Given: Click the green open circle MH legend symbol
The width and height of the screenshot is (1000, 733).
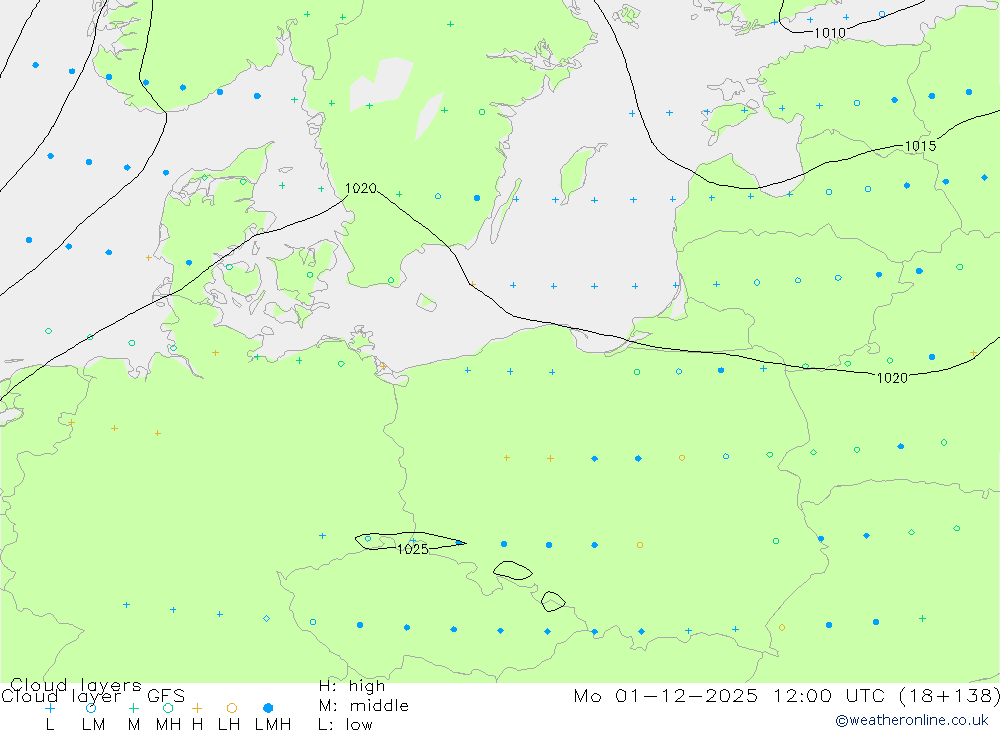Looking at the screenshot, I should coord(168,708).
